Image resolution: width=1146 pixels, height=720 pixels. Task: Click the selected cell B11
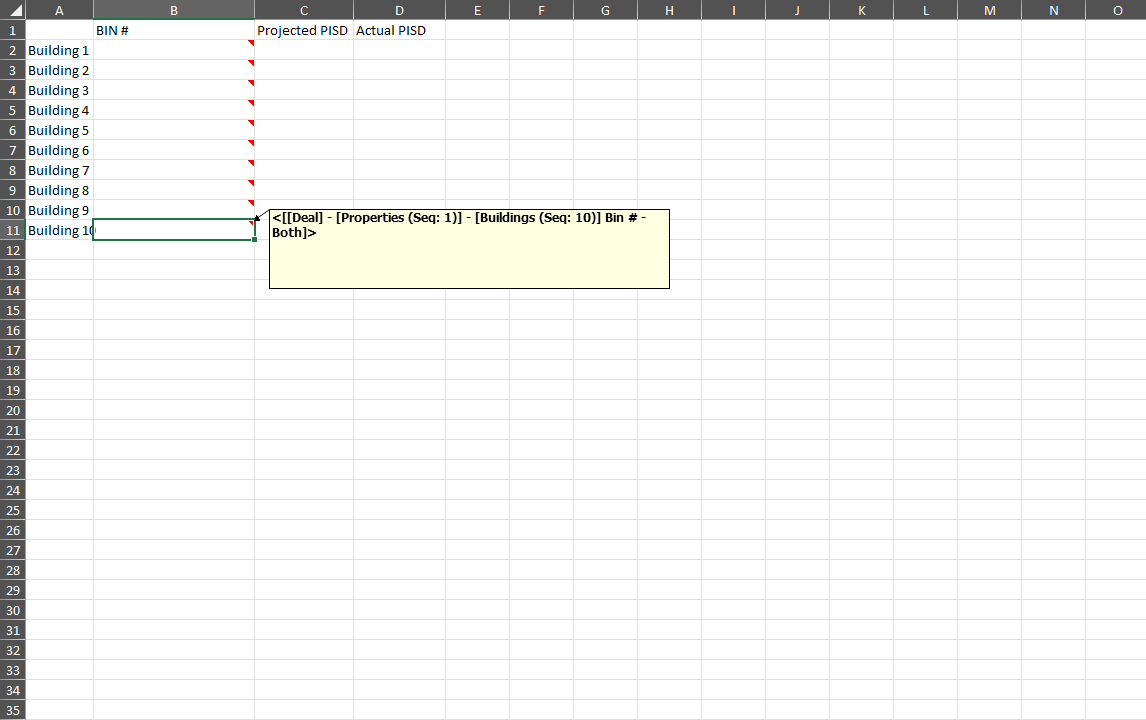pos(174,230)
